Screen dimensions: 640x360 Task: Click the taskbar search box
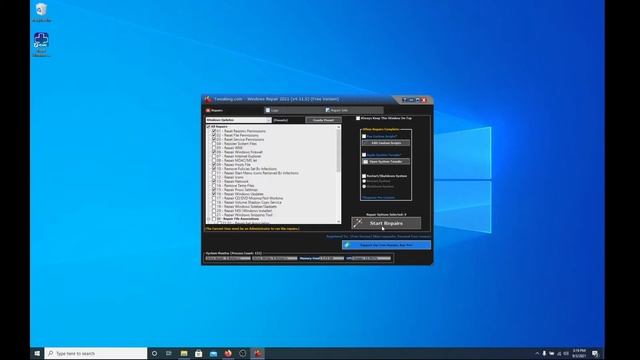click(96, 353)
